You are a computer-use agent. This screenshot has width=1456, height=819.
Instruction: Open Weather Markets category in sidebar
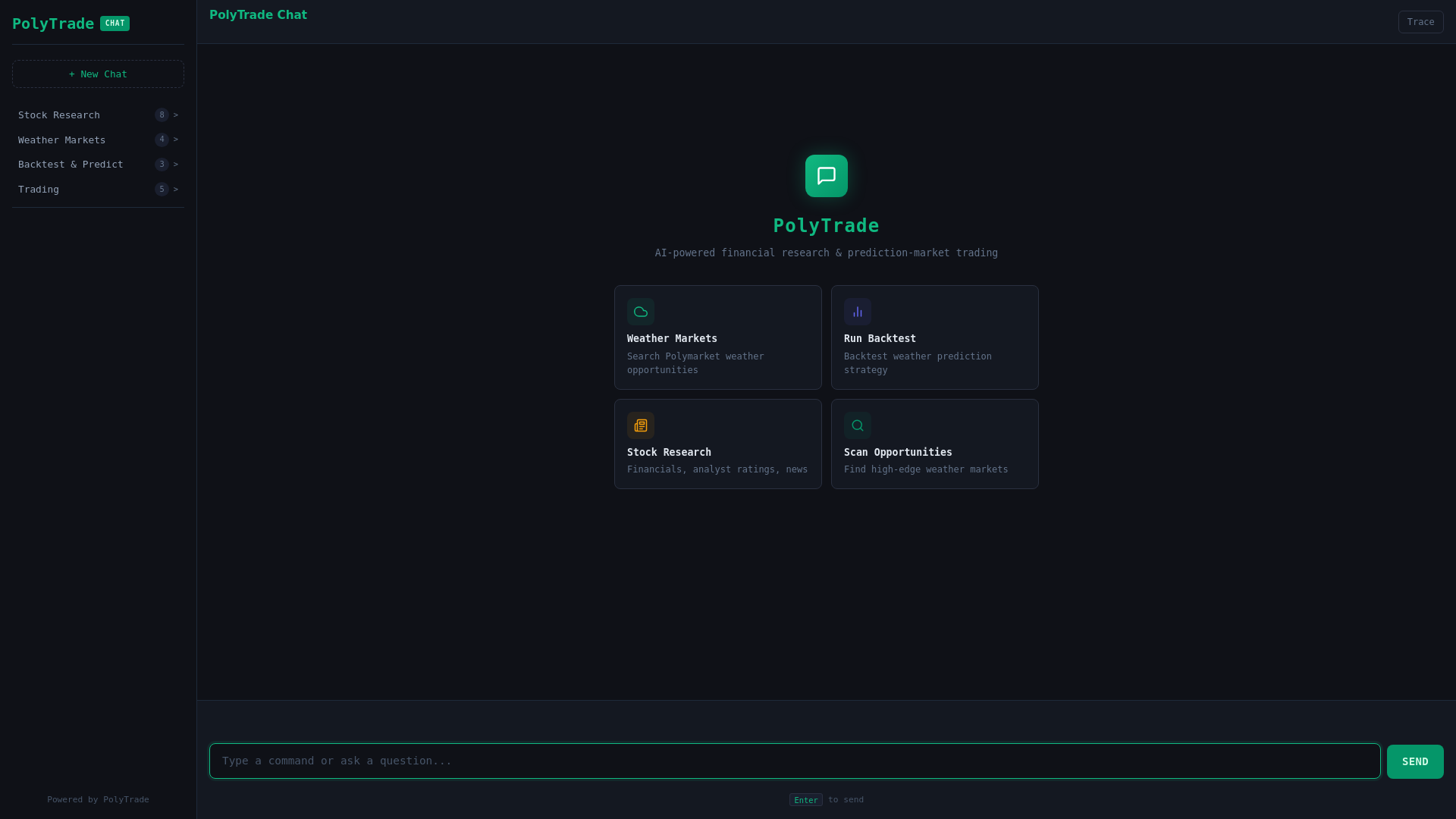98,140
